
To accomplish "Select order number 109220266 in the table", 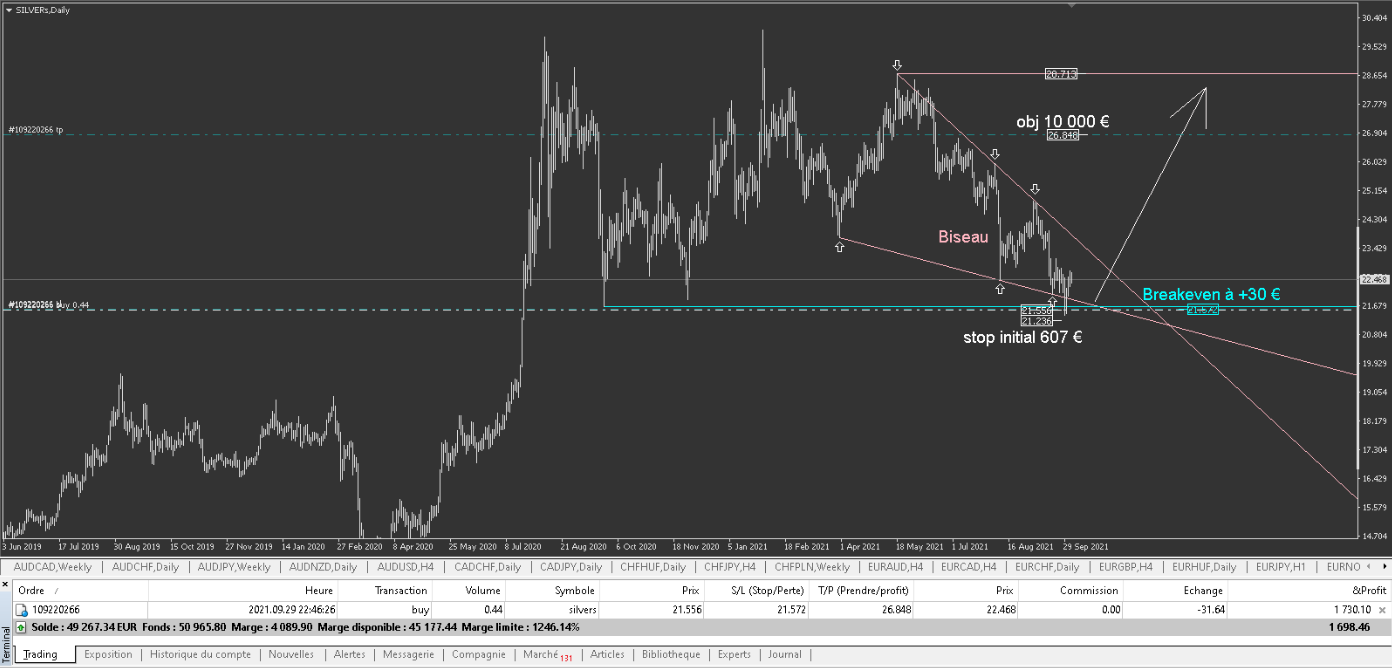I will (56, 608).
